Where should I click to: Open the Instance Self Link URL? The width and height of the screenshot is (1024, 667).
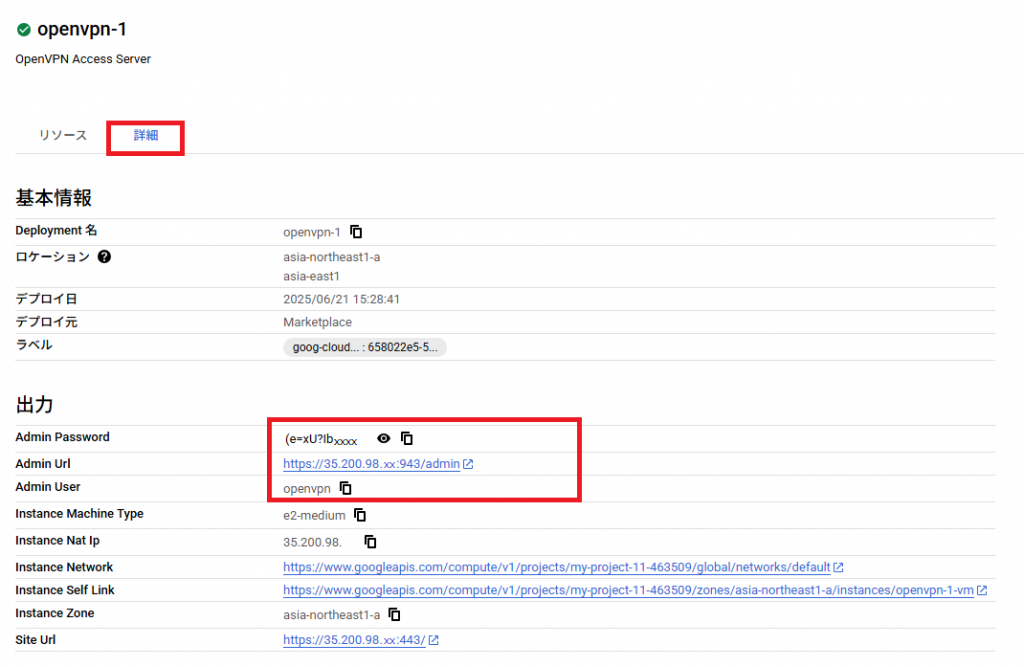(x=628, y=590)
